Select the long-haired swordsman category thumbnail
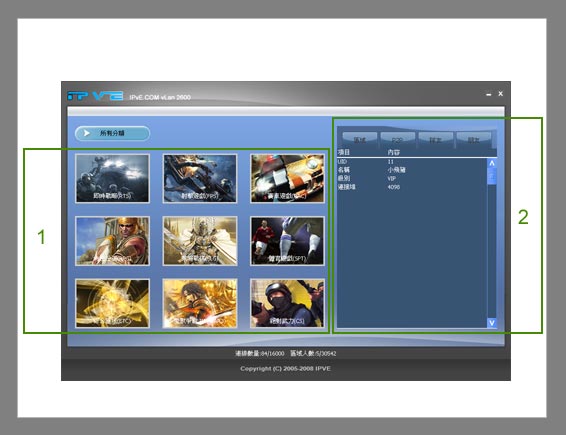This screenshot has height=435, width=566. pyautogui.click(x=200, y=303)
